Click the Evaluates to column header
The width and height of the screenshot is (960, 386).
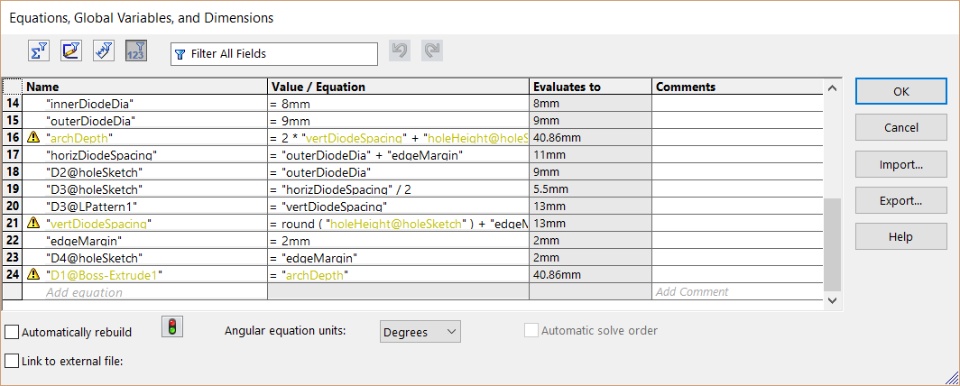(x=590, y=87)
